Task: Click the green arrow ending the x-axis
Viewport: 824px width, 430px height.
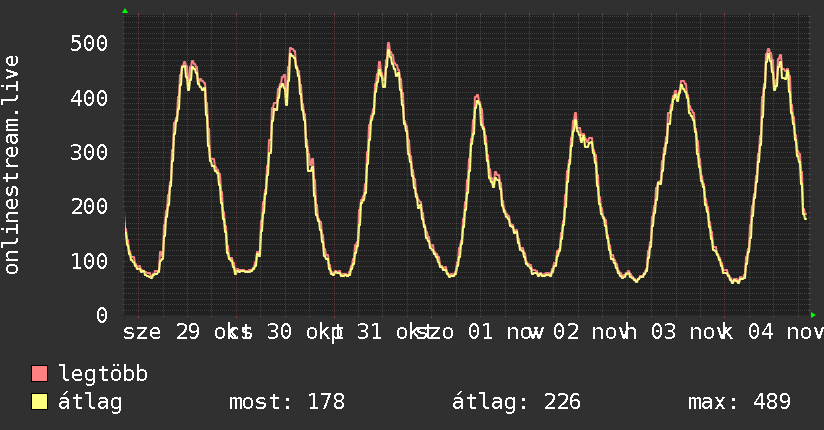Action: click(x=813, y=315)
